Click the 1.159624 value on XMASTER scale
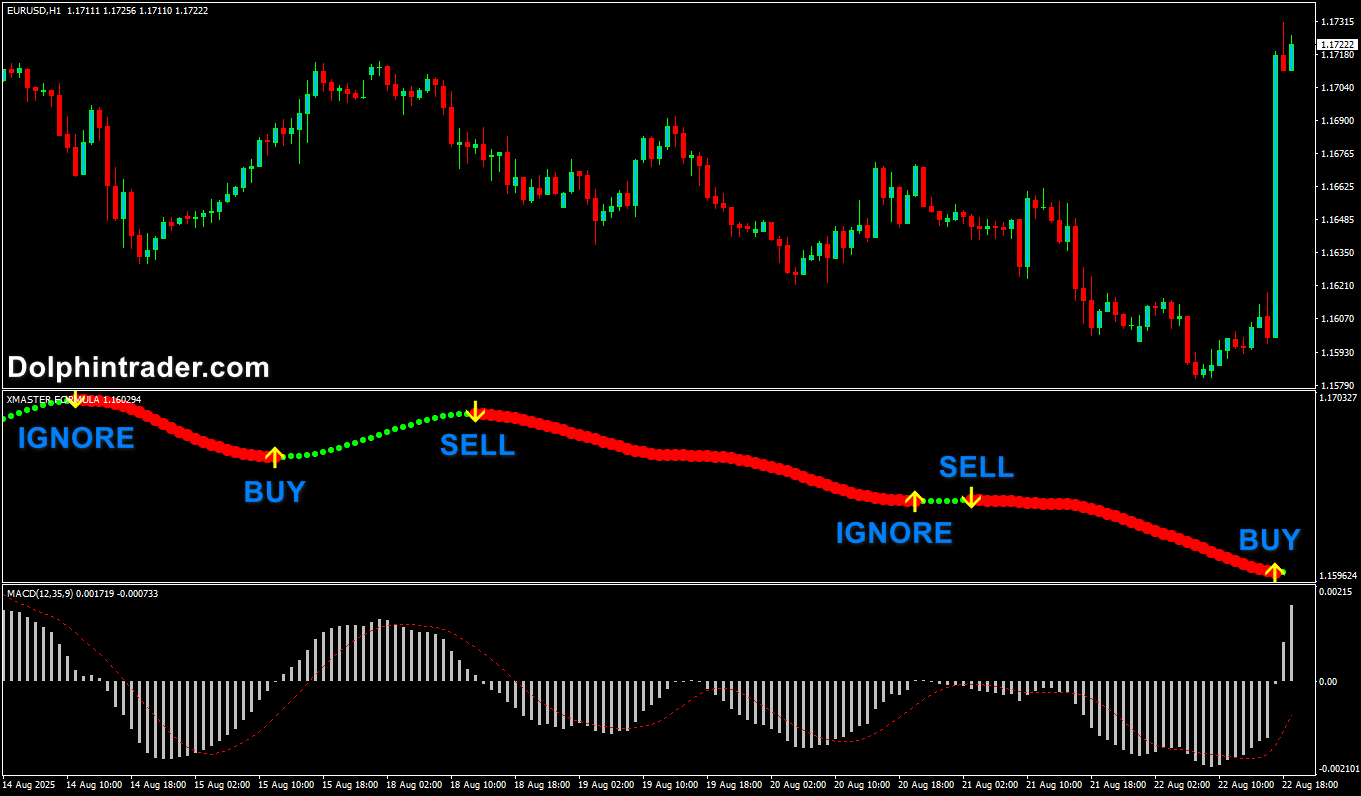The image size is (1361, 796). pos(1337,576)
